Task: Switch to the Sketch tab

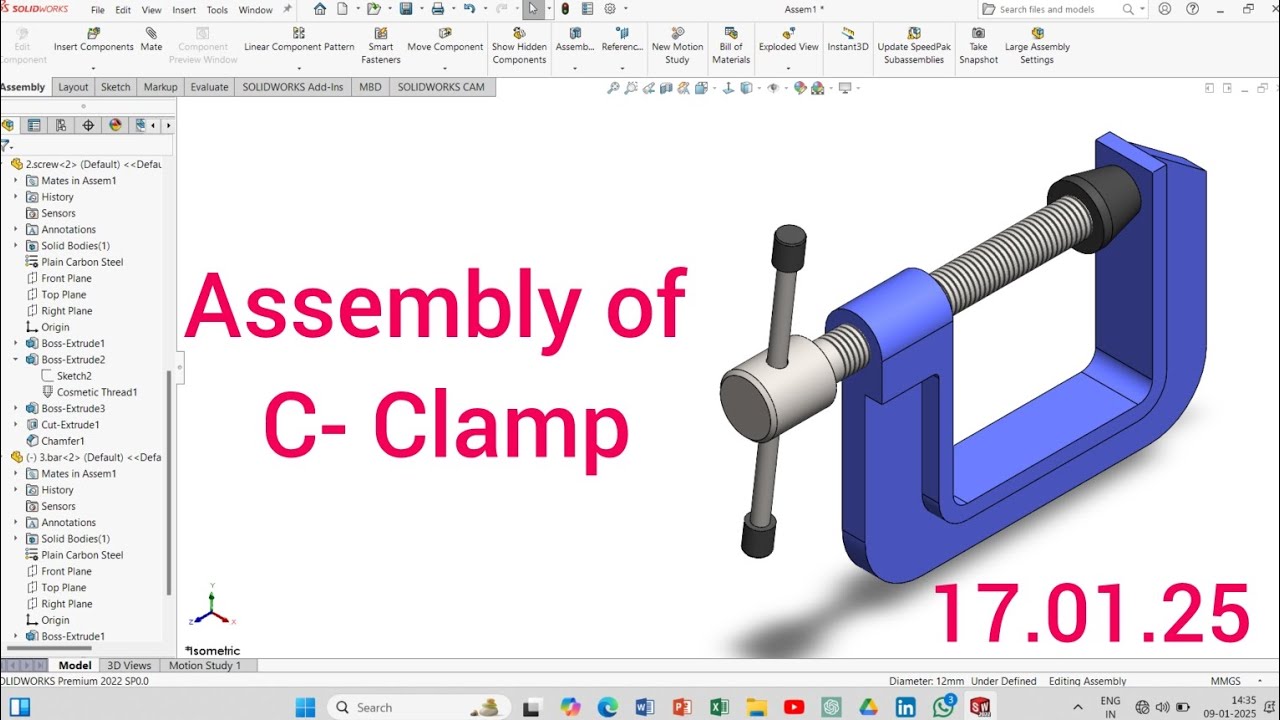Action: click(116, 87)
